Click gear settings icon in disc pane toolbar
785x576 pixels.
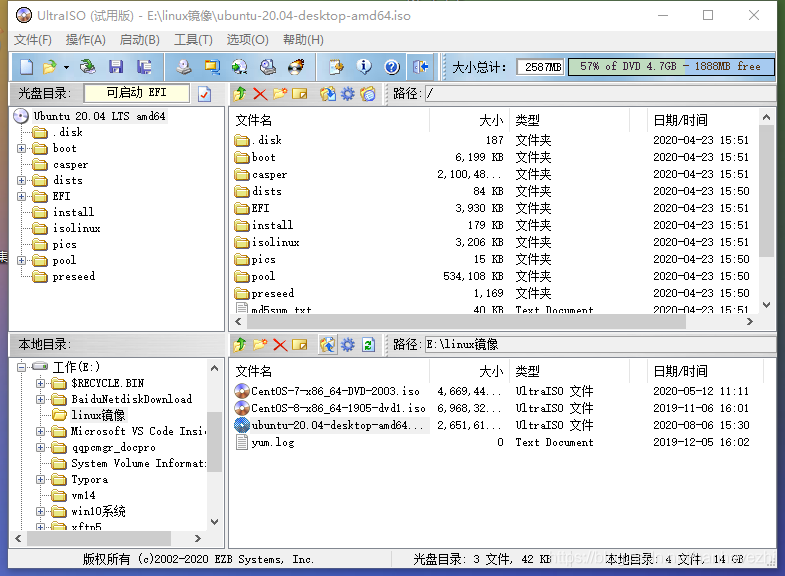[x=347, y=94]
